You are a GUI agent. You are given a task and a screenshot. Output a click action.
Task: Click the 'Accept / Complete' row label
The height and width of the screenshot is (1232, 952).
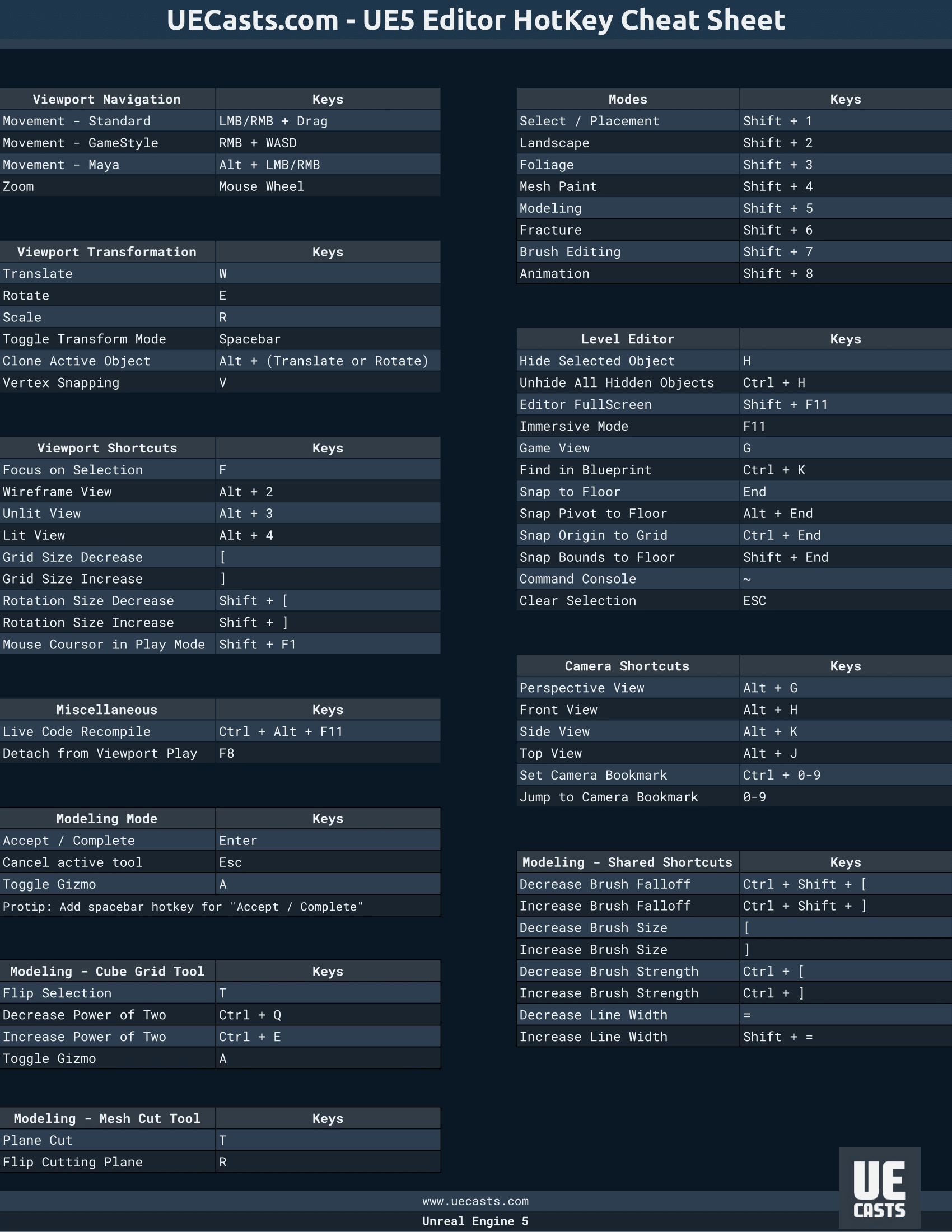click(x=107, y=841)
